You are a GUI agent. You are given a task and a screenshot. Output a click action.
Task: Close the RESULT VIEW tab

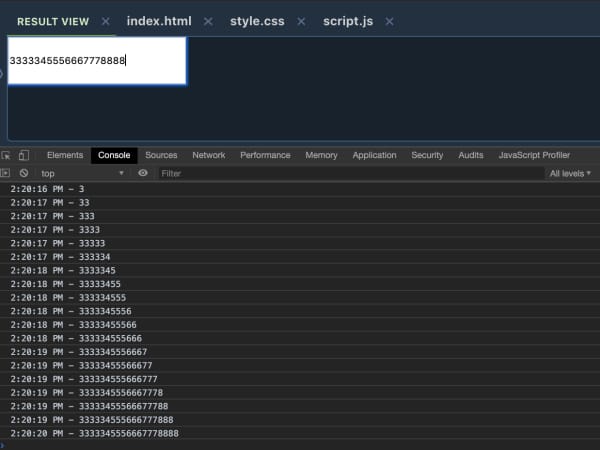pos(106,21)
